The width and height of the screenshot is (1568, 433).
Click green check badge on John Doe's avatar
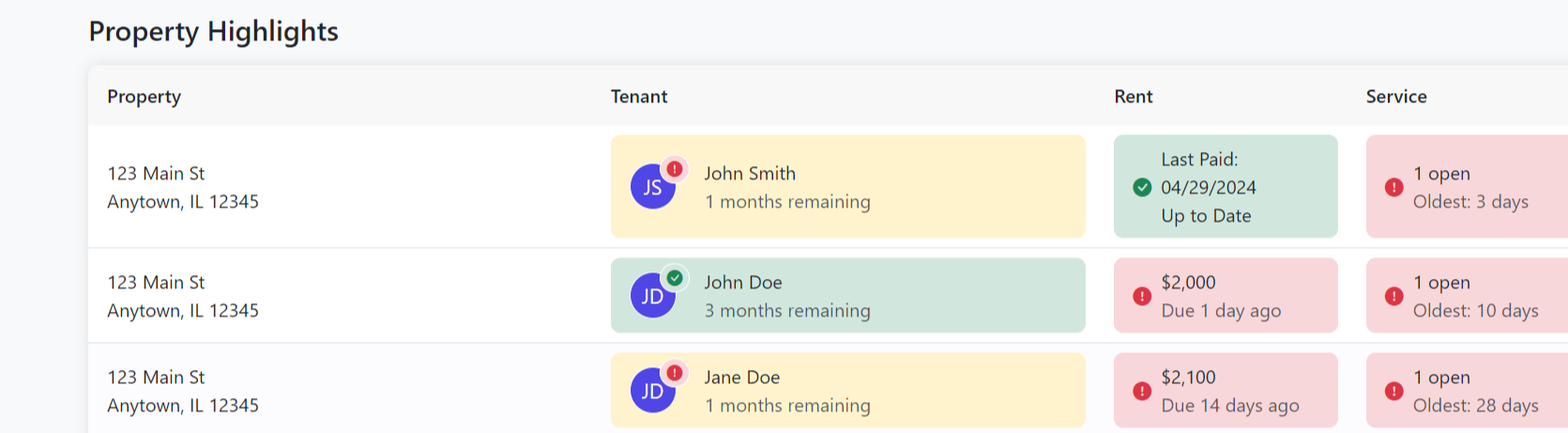[x=675, y=278]
